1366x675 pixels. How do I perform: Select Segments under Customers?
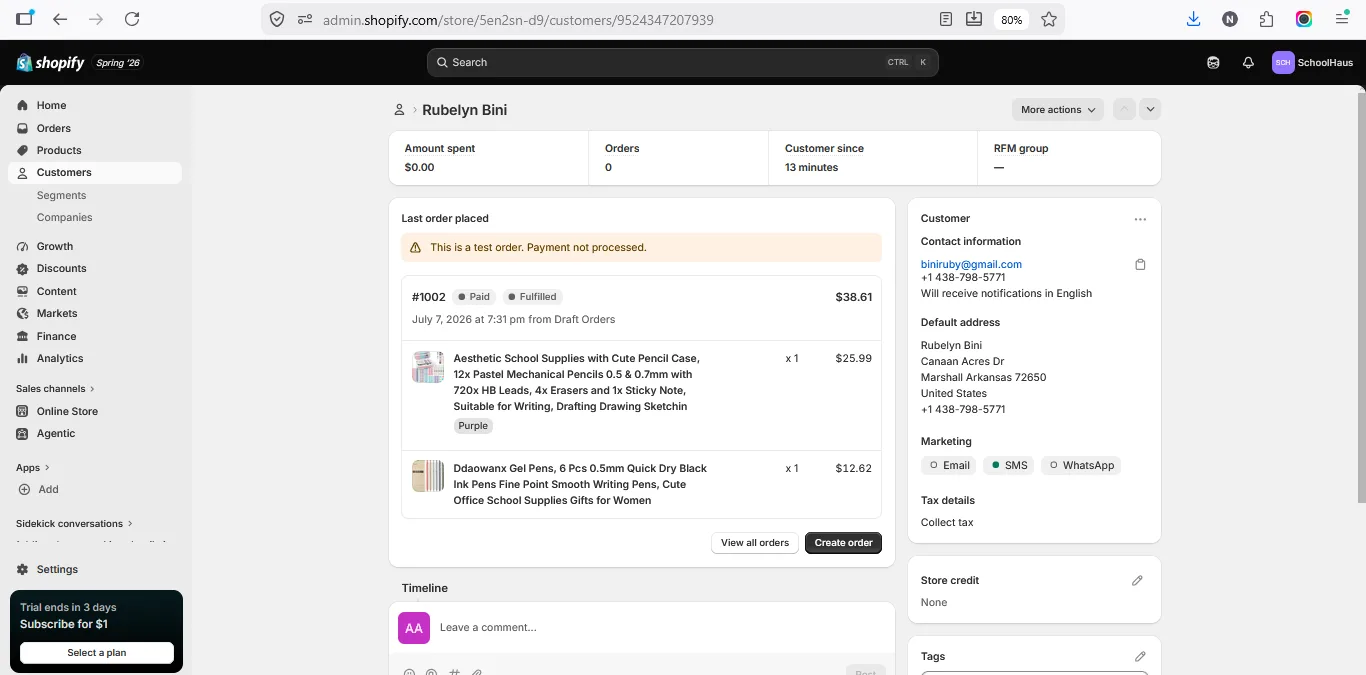coord(61,195)
